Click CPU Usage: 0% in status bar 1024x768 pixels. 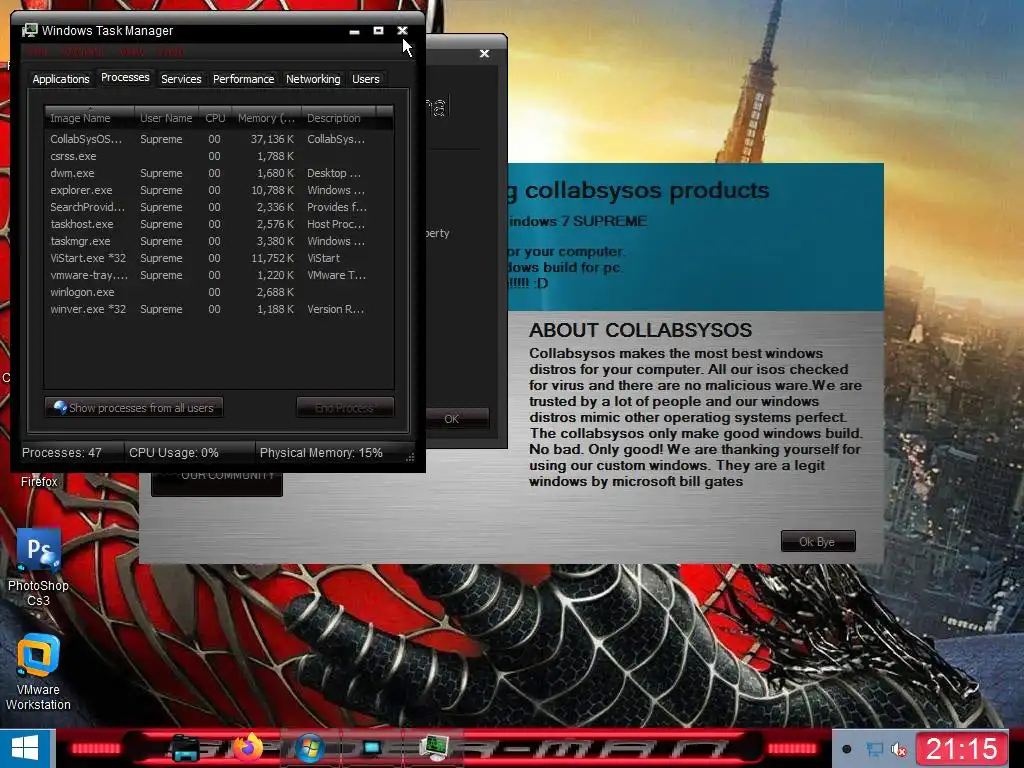[x=174, y=453]
